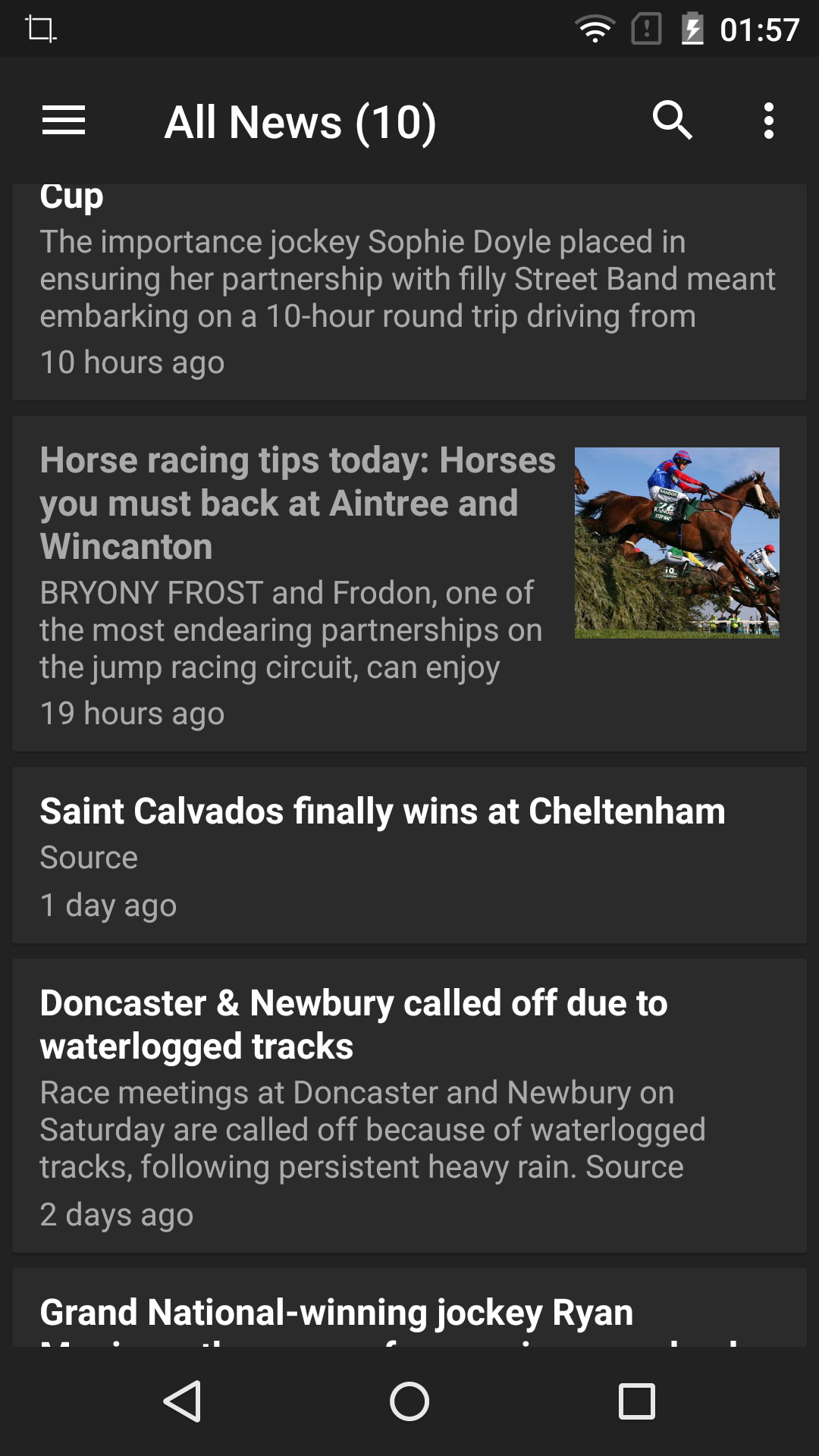
Task: Open the horse racing thumbnail image
Action: (676, 542)
